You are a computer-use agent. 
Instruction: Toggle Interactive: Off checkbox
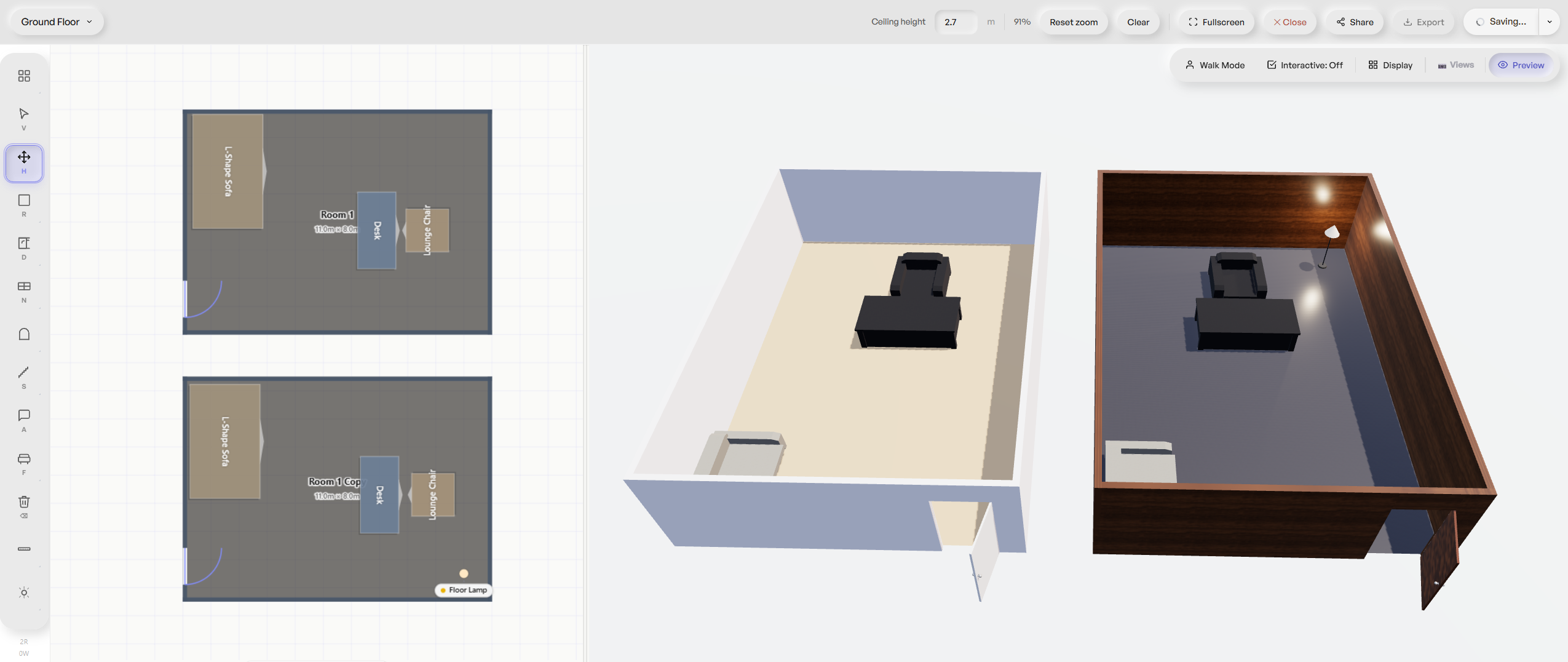[1304, 65]
